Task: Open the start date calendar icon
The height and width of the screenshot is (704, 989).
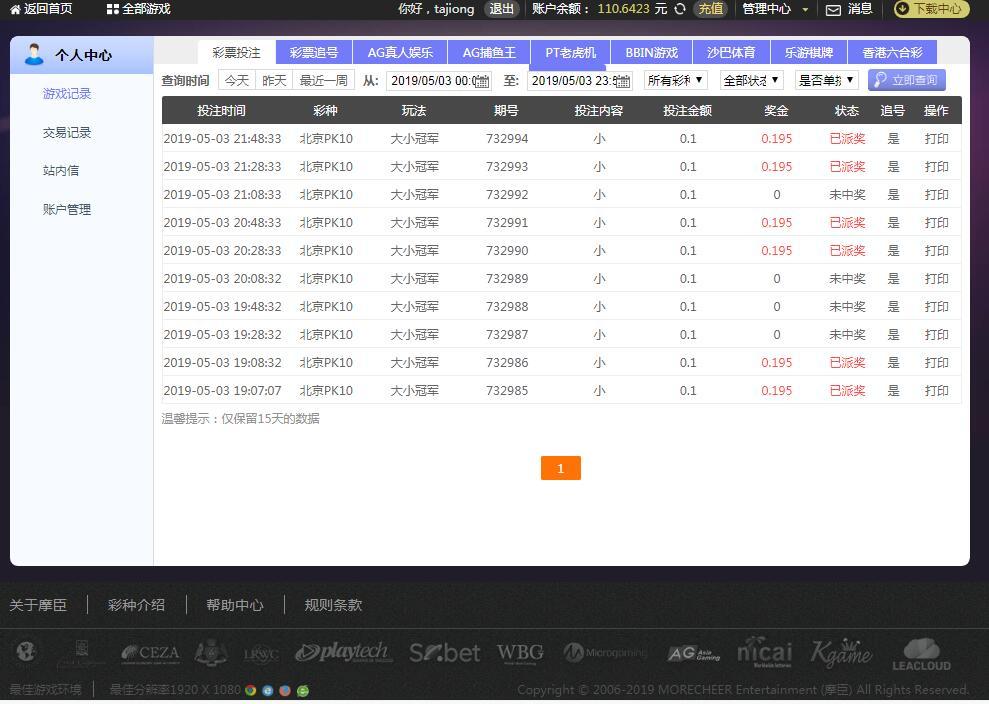Action: click(482, 81)
